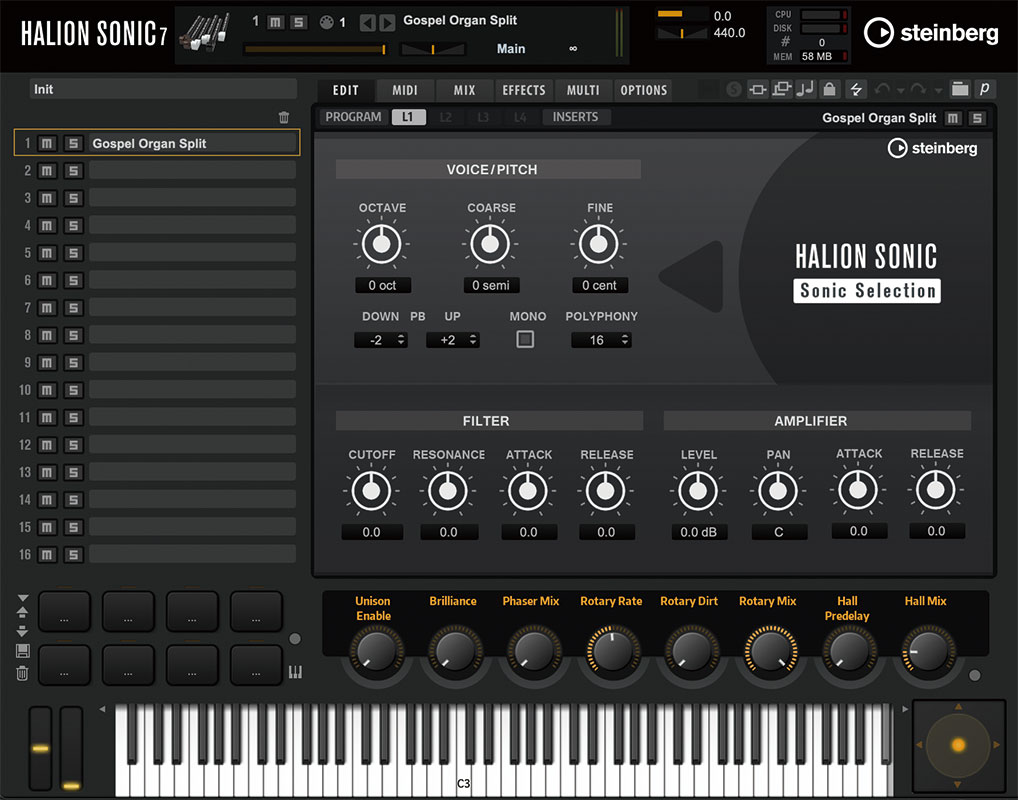Open slot 1 Gospel Organ Split program selector
This screenshot has height=800, width=1018.
tap(193, 143)
